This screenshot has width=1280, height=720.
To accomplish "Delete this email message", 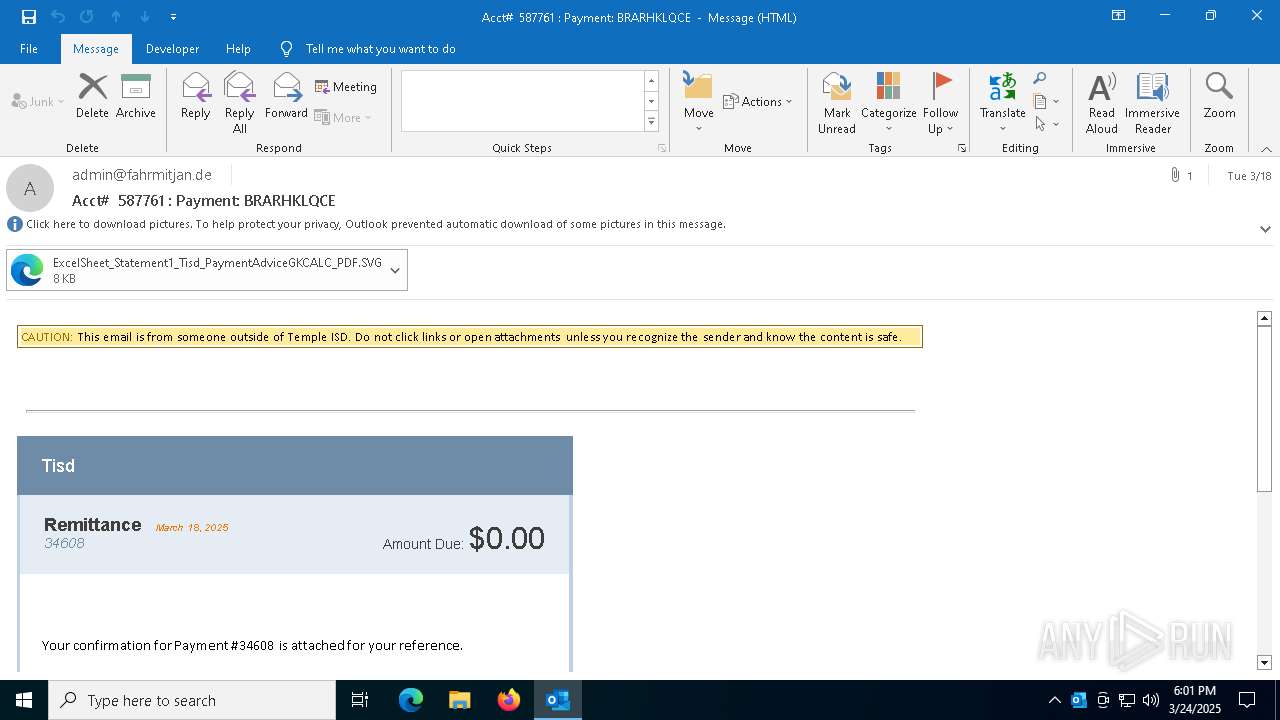I will click(x=92, y=96).
